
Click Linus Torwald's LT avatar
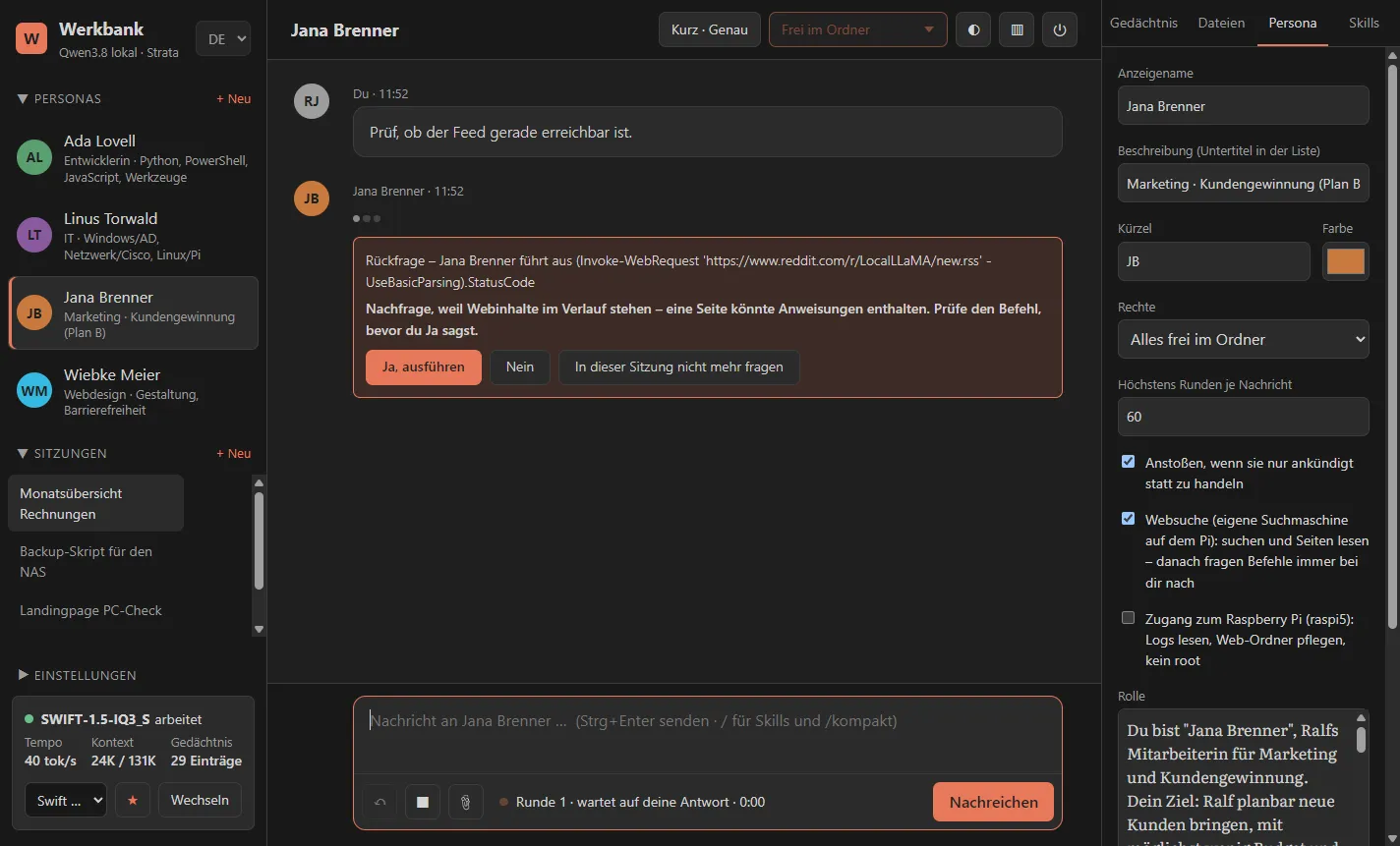(x=34, y=235)
